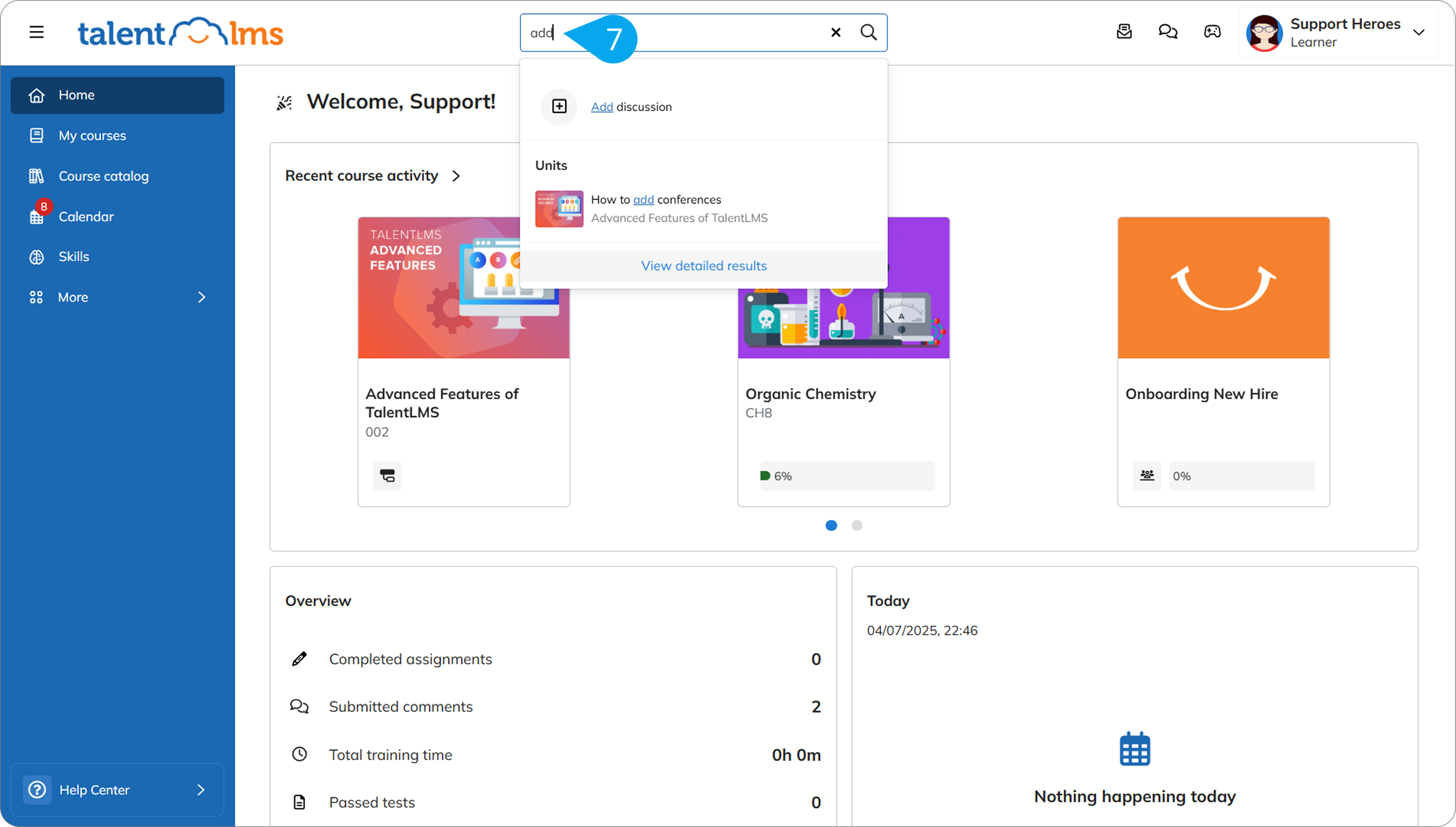Click the group icon on Onboarding New Hire
The width and height of the screenshot is (1456, 827).
[1147, 476]
